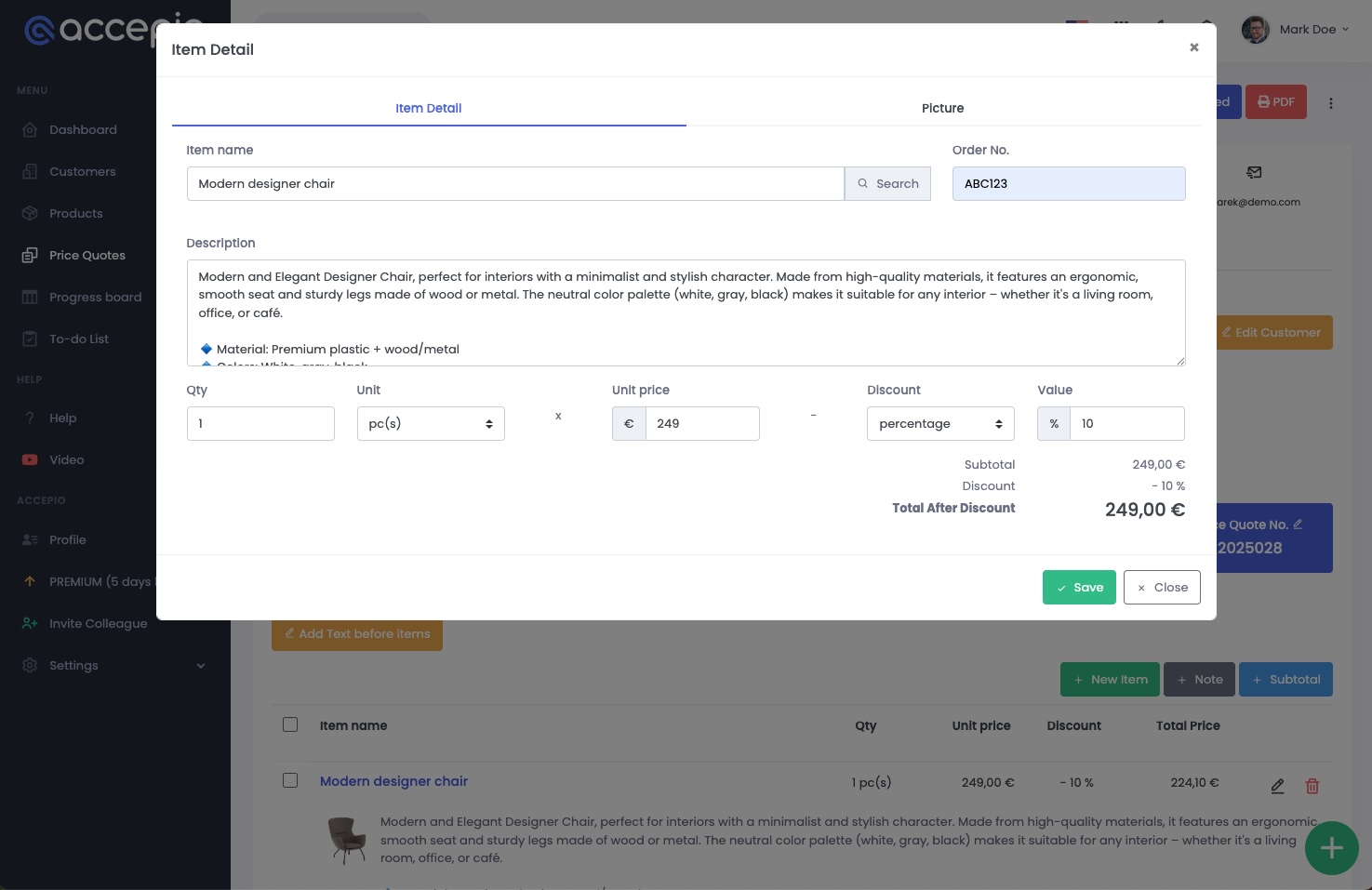Switch to the Picture tab
This screenshot has height=890, width=1372.
point(942,108)
